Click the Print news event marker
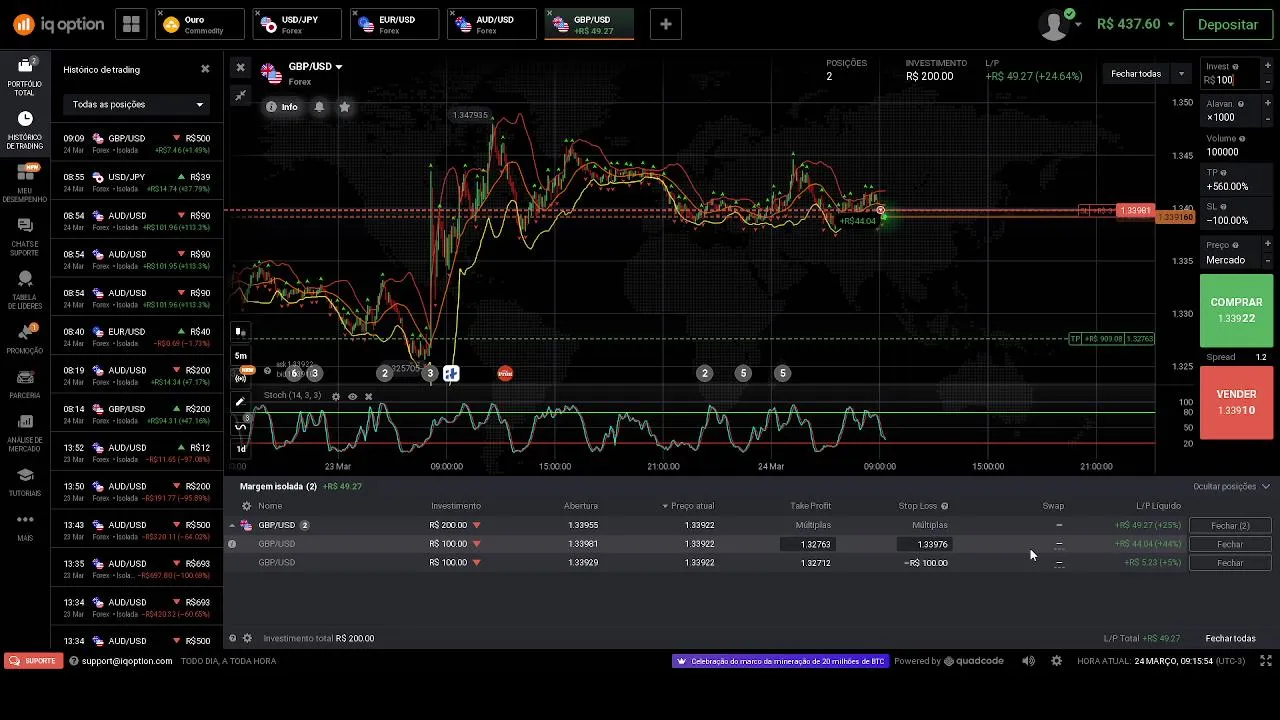This screenshot has width=1280, height=720. (x=505, y=373)
